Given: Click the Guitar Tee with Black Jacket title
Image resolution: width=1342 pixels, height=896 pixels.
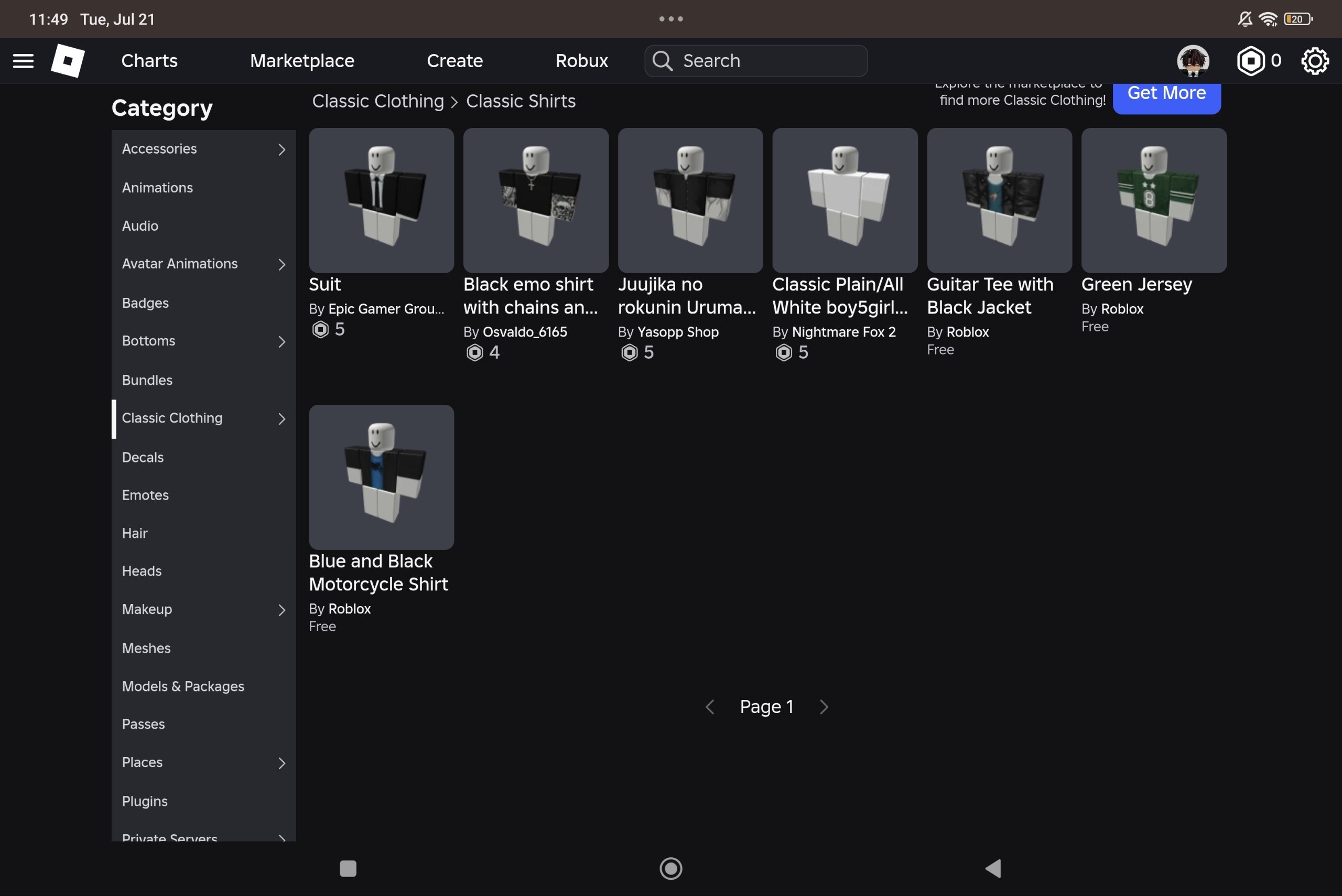Looking at the screenshot, I should tap(990, 296).
